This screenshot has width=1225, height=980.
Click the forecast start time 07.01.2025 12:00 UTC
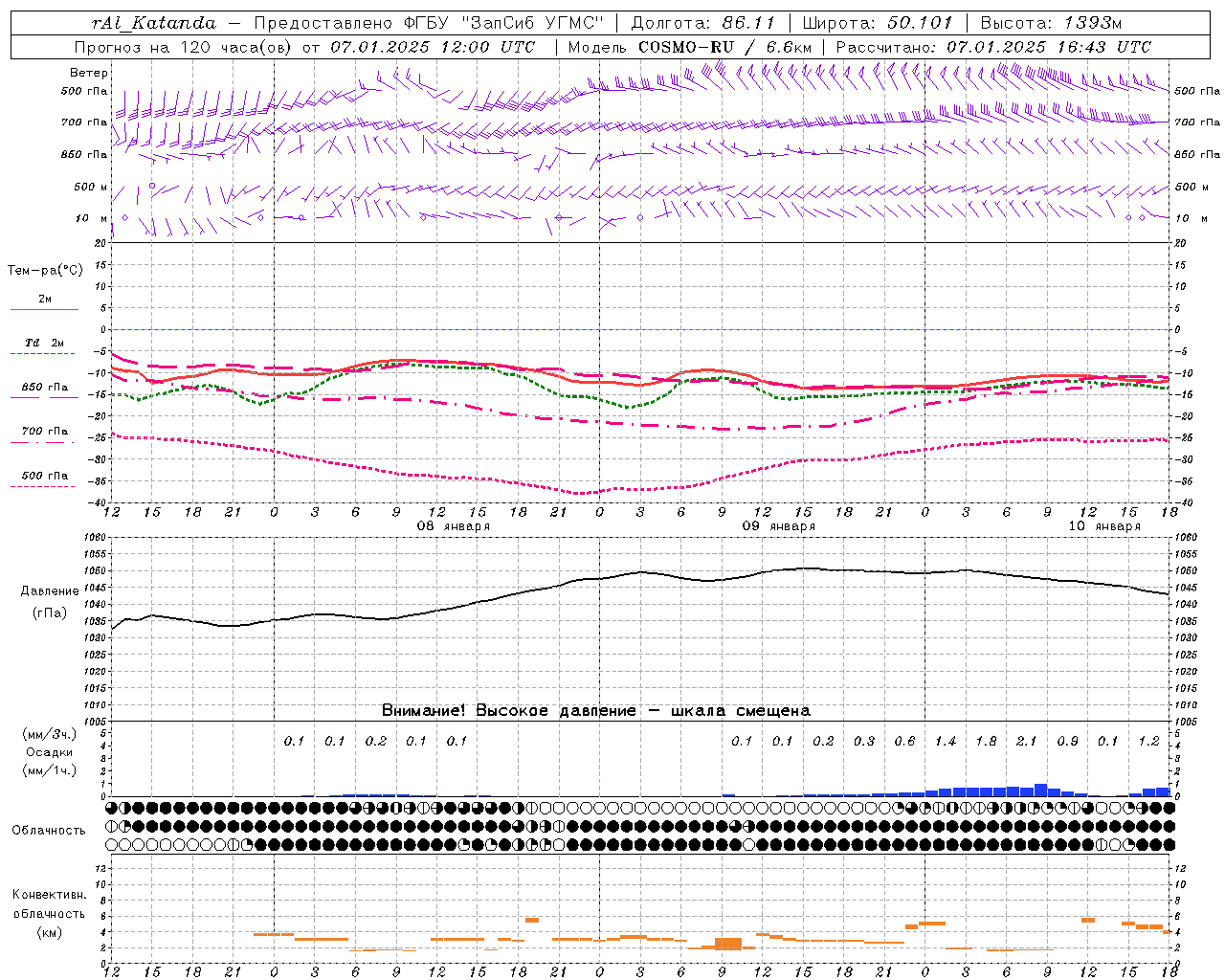click(433, 47)
